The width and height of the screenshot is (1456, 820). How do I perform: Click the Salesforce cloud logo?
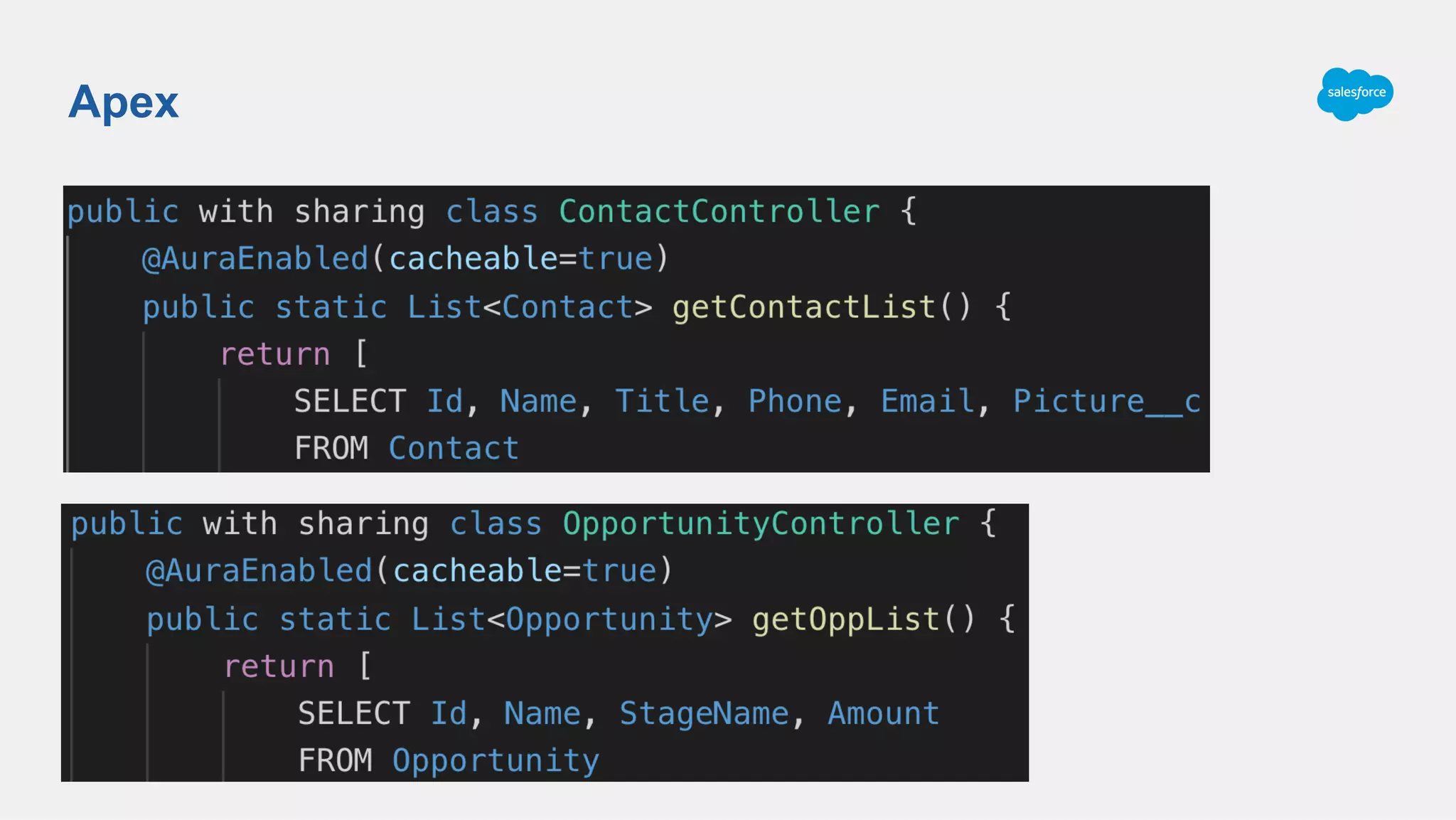1355,94
